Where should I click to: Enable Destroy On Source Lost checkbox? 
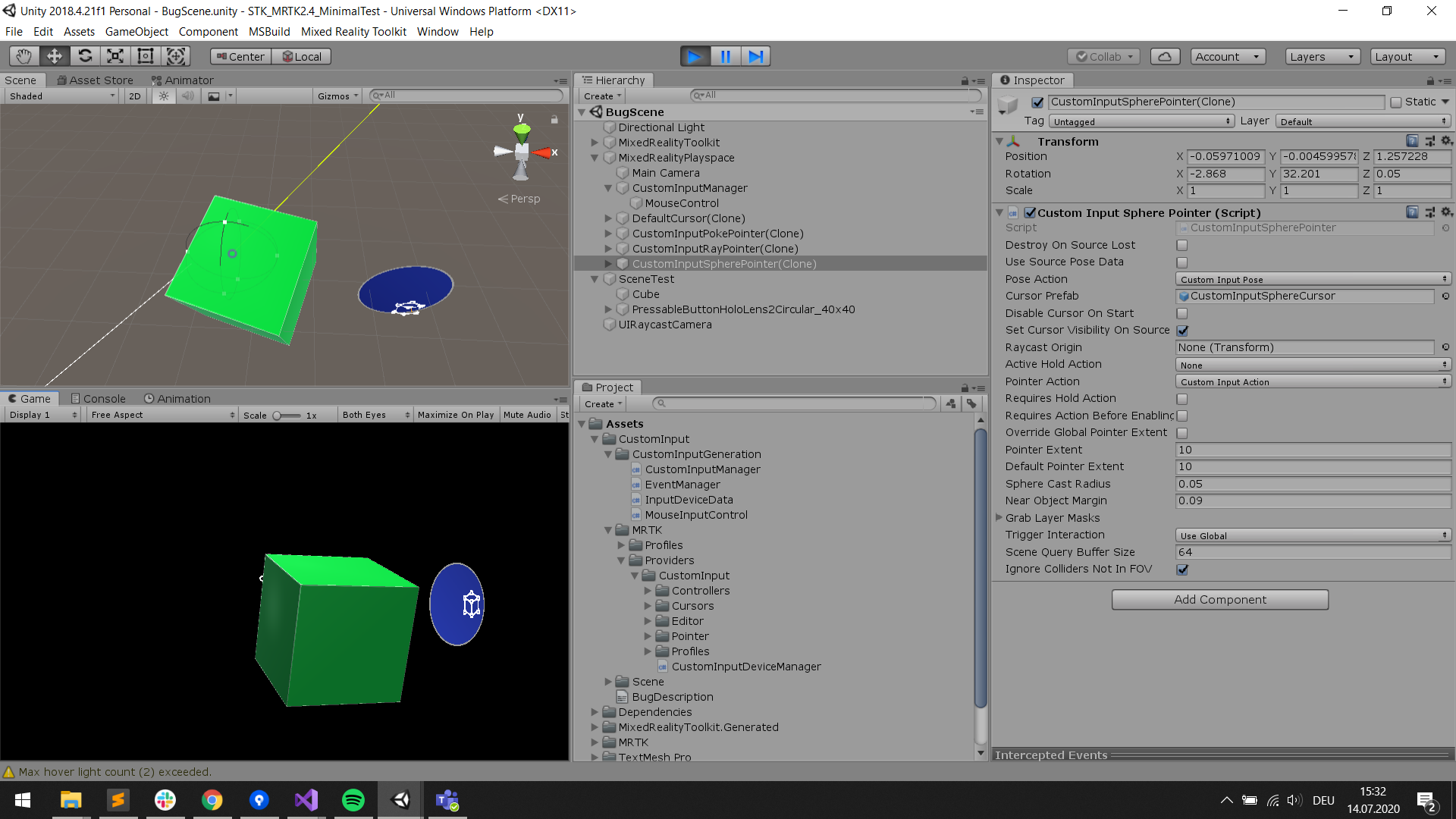tap(1181, 245)
